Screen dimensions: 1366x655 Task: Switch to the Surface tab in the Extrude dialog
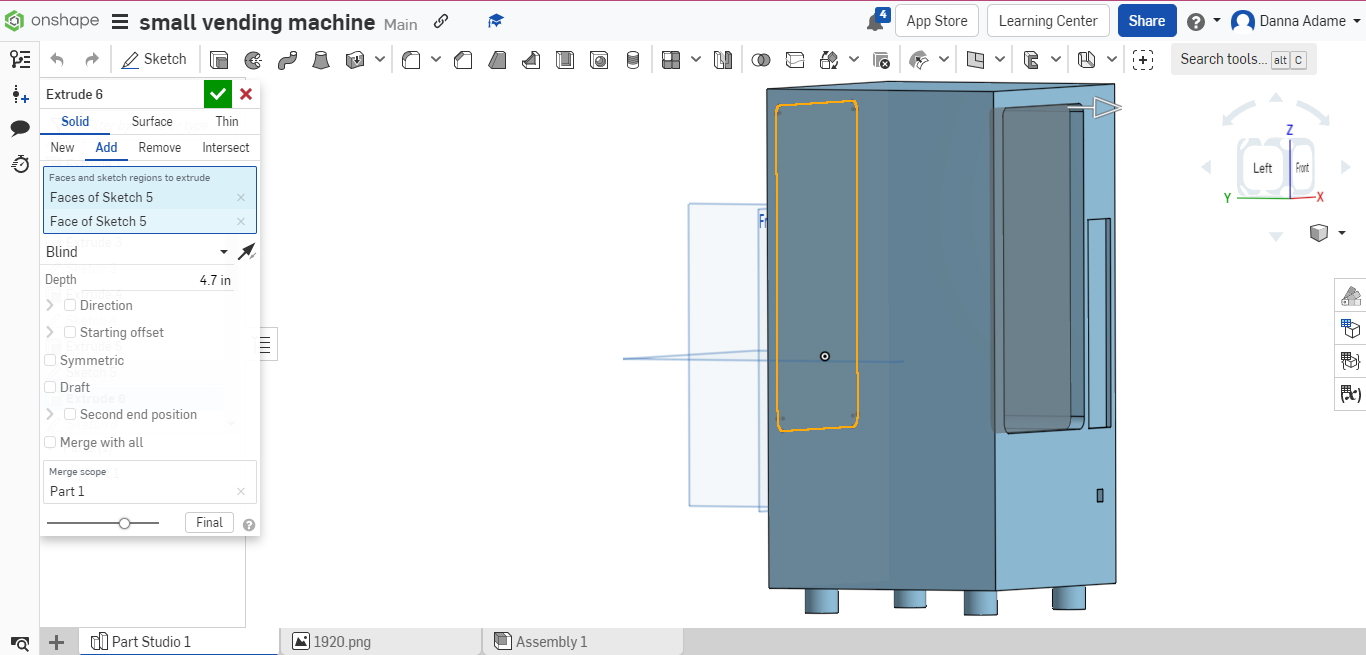(x=152, y=121)
